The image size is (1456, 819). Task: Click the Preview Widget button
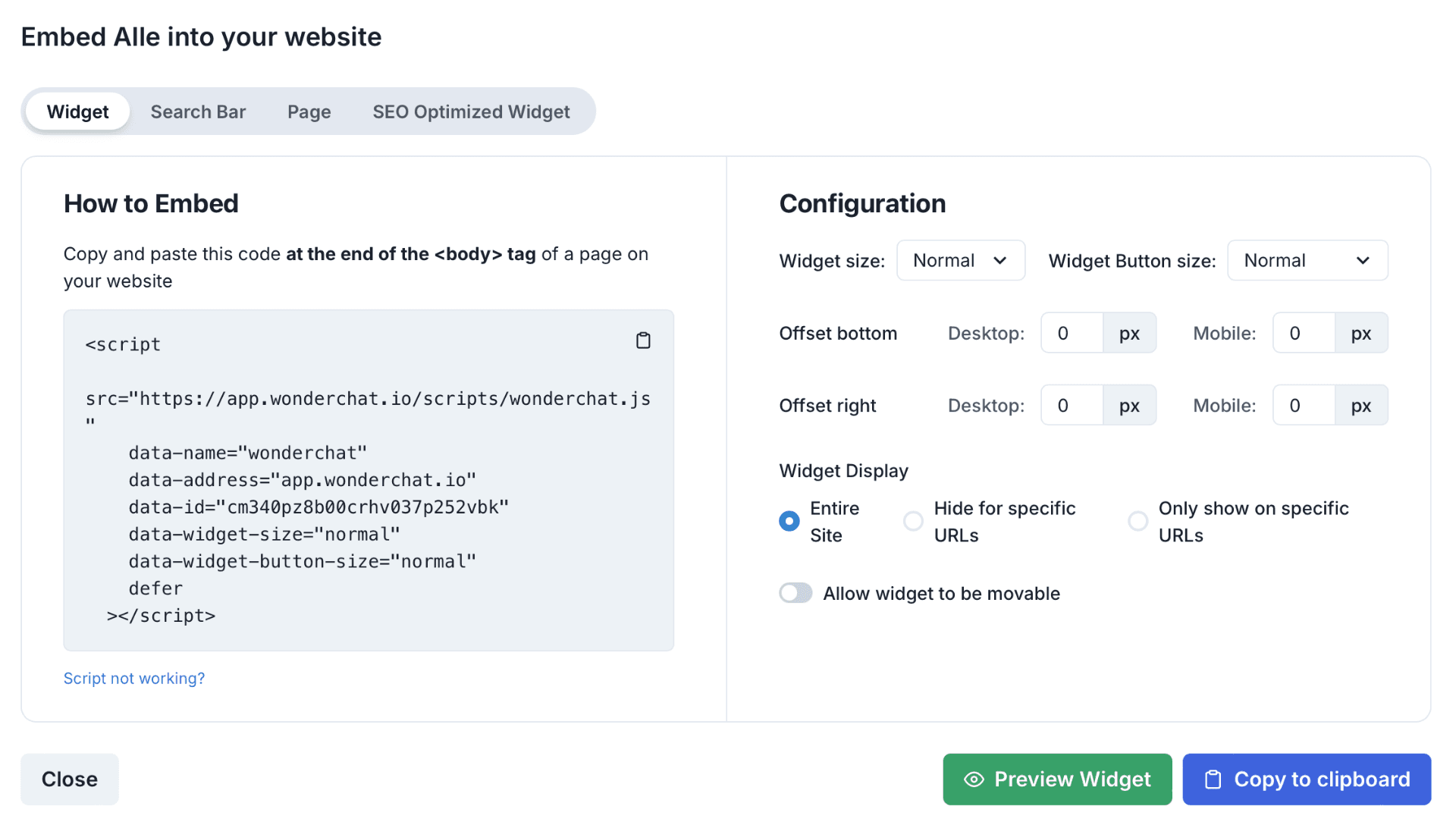[1057, 779]
